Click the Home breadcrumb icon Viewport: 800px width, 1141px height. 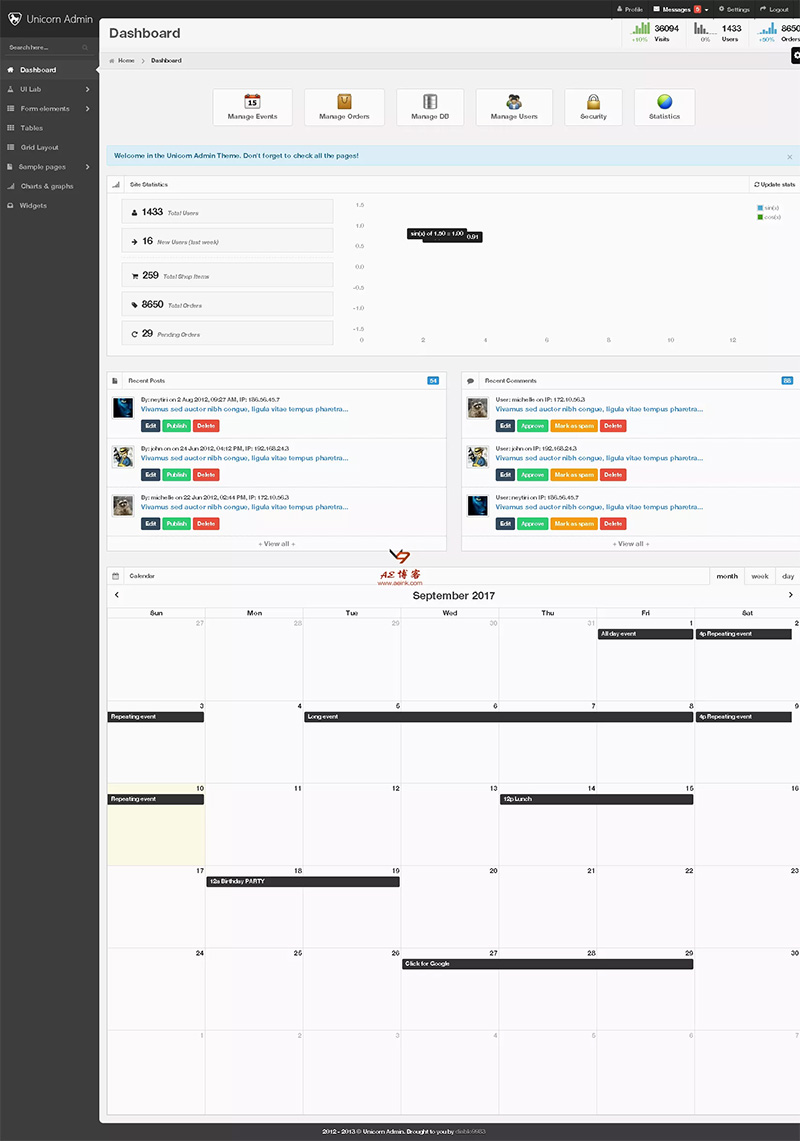[x=111, y=60]
